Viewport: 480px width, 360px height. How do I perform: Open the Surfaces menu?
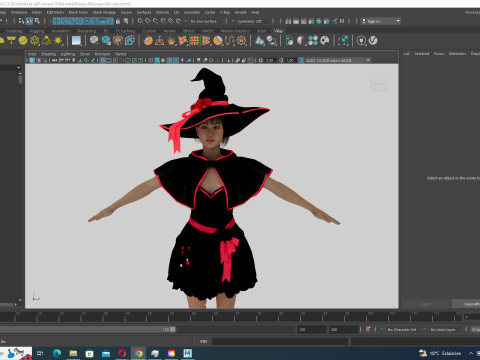pos(144,12)
